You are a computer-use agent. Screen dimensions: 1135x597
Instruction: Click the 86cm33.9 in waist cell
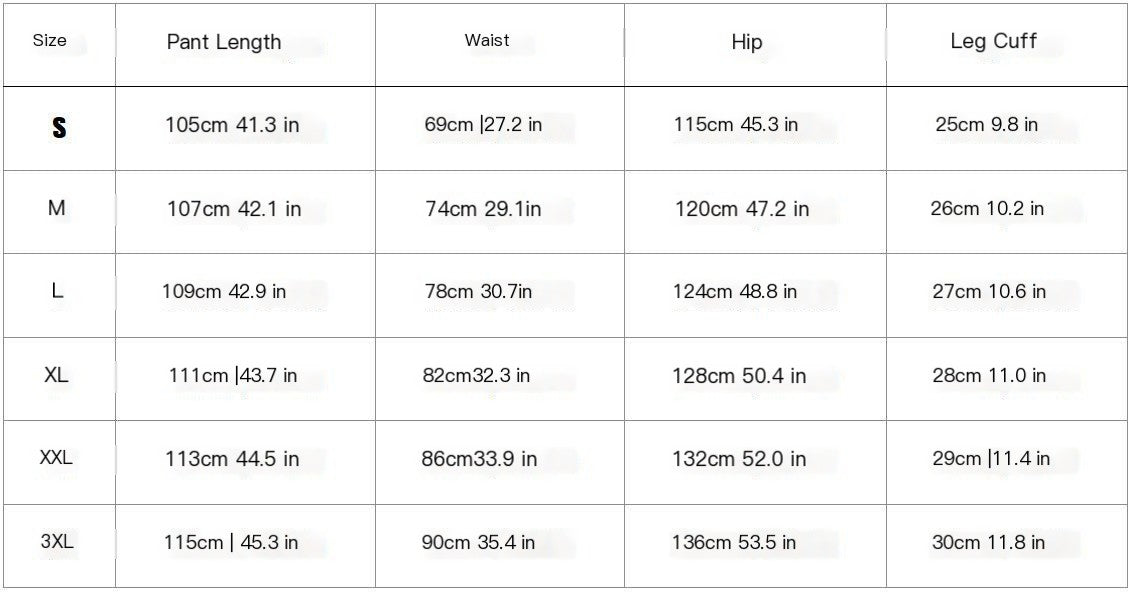(x=479, y=459)
